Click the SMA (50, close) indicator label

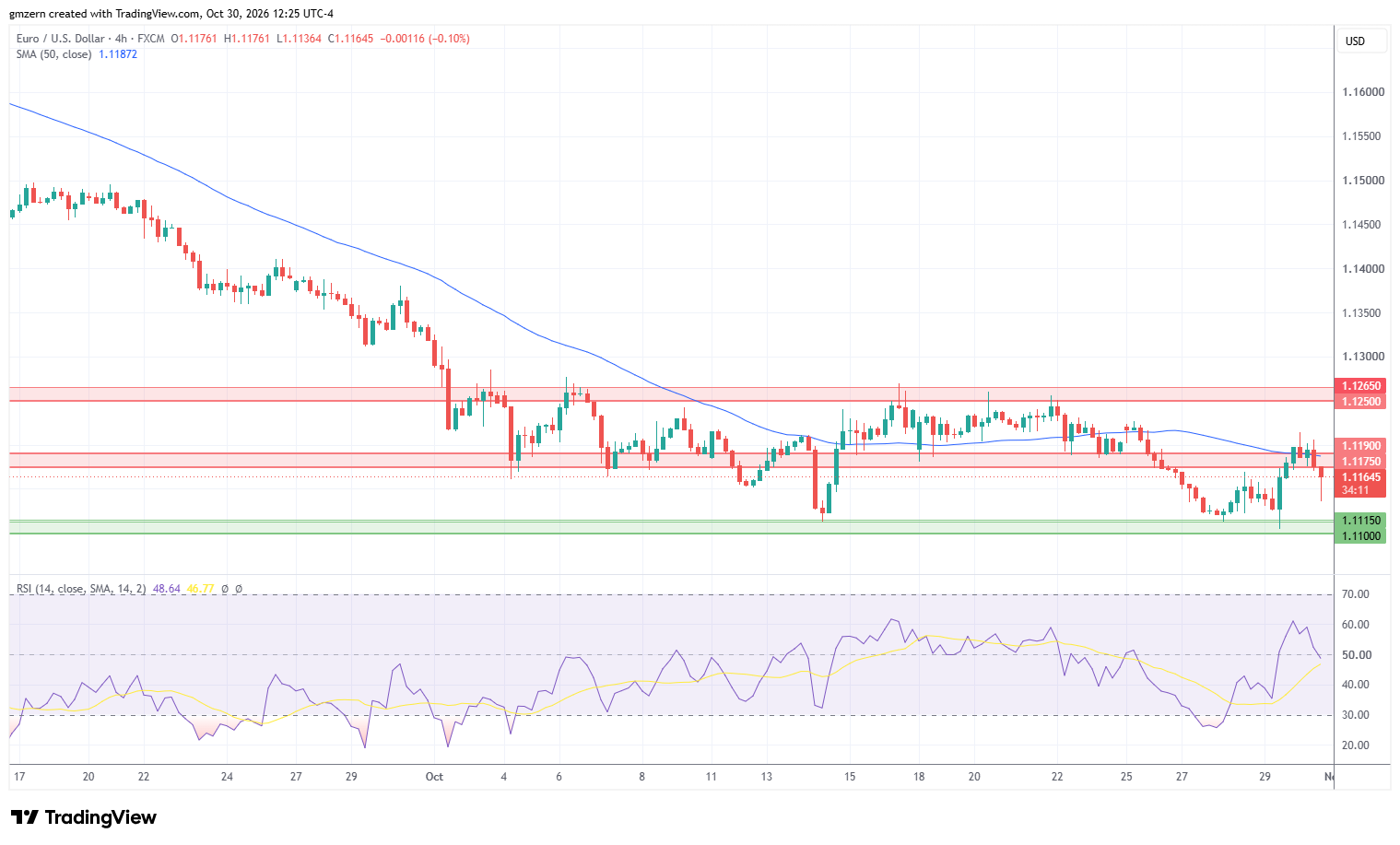(x=54, y=54)
